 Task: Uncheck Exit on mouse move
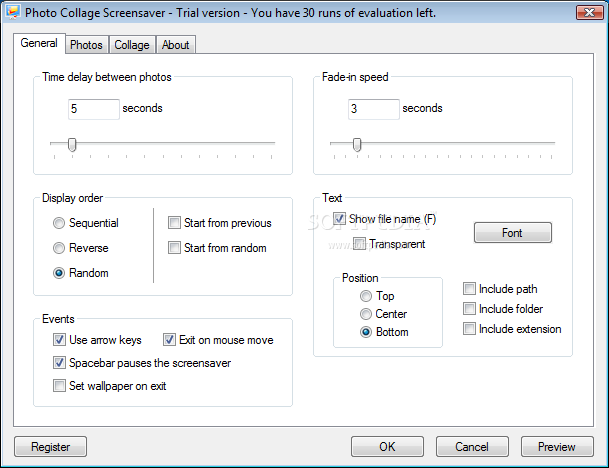coord(169,339)
